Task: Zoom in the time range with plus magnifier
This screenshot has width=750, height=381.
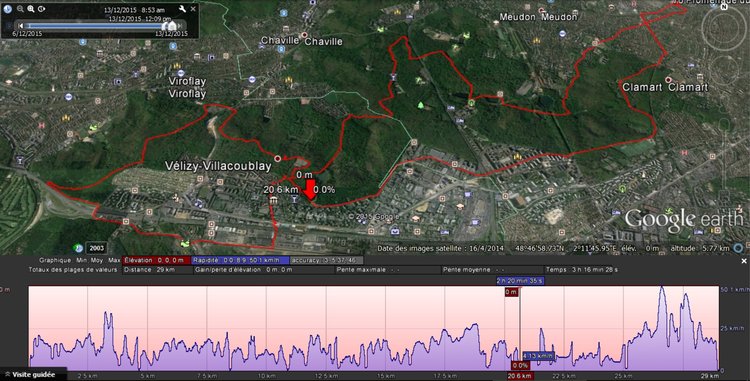Action: (x=31, y=9)
